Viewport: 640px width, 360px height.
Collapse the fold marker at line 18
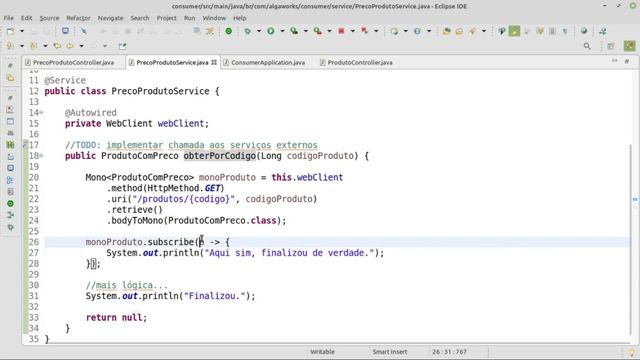41,156
